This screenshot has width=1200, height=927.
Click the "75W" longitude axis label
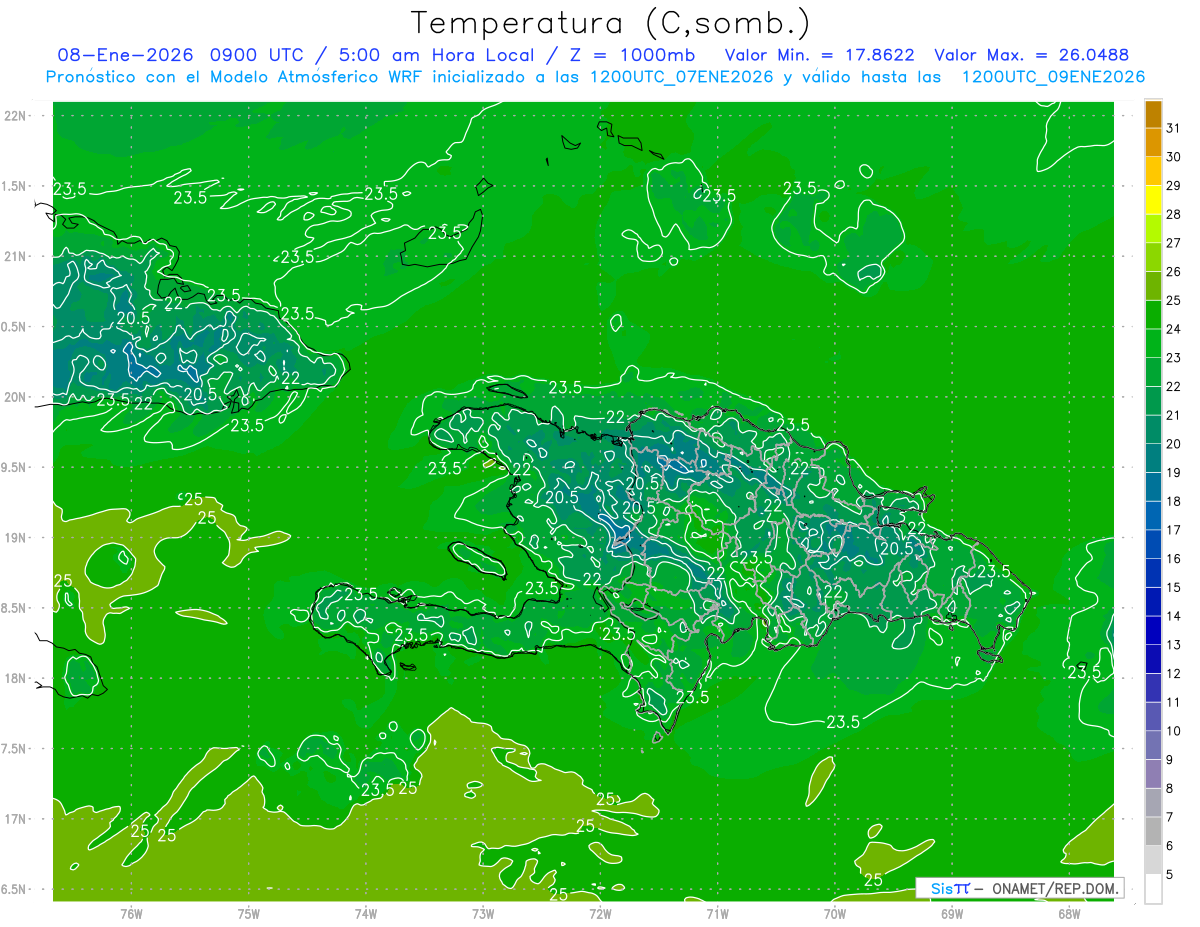(x=249, y=913)
